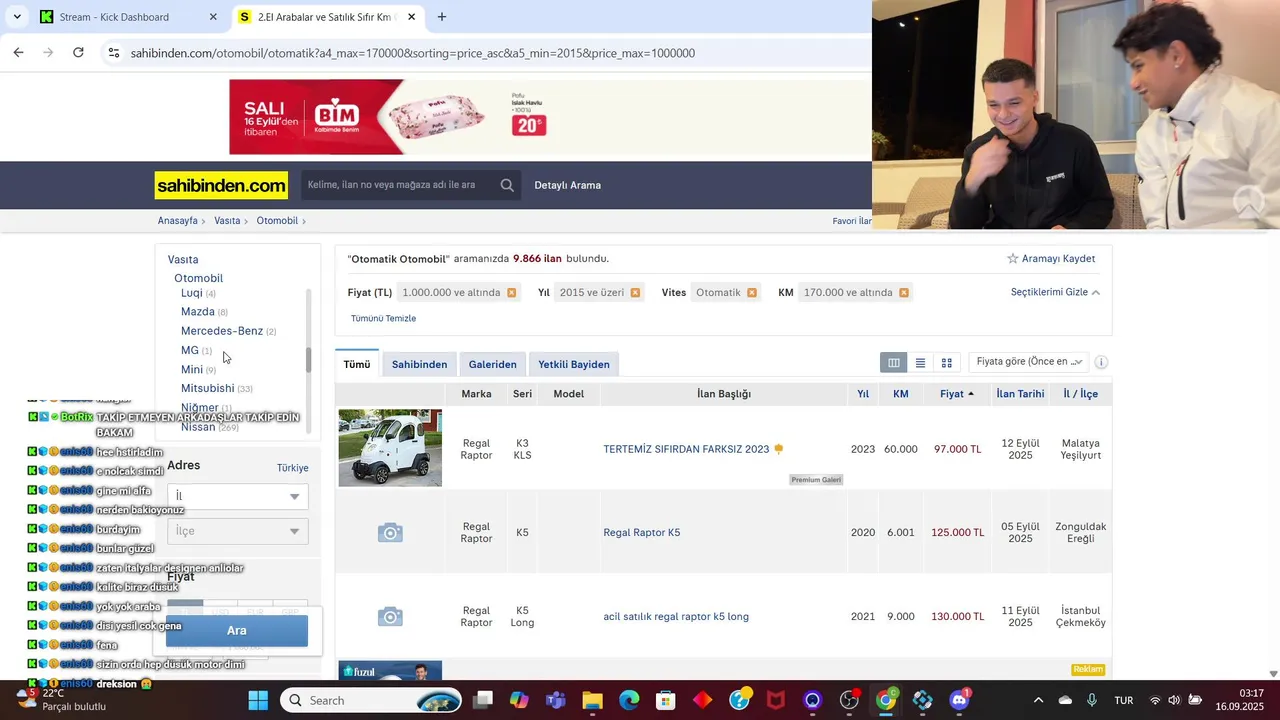Reload the sahibinden page

coord(78,53)
